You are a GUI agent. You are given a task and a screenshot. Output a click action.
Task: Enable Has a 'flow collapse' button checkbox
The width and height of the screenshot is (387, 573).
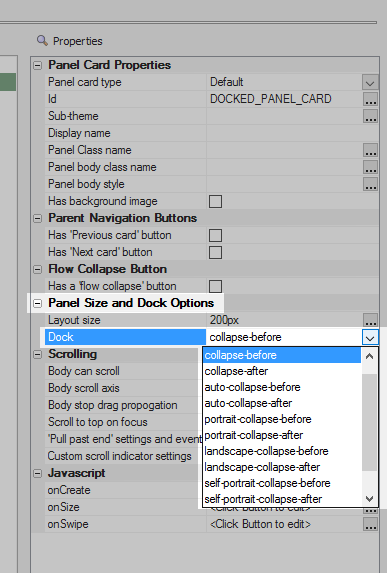point(215,286)
